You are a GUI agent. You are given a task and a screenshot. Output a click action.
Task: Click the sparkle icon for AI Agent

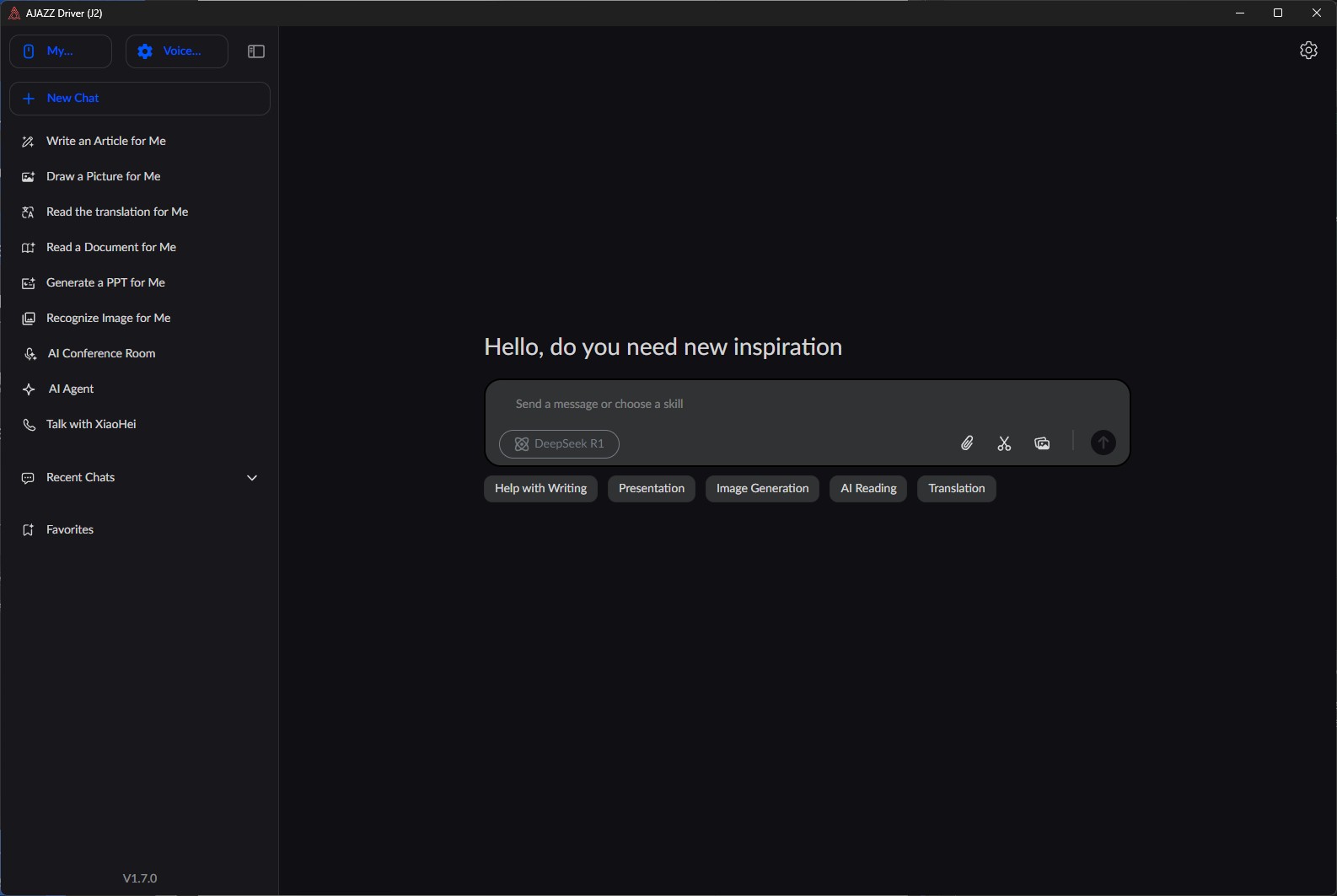click(x=29, y=389)
